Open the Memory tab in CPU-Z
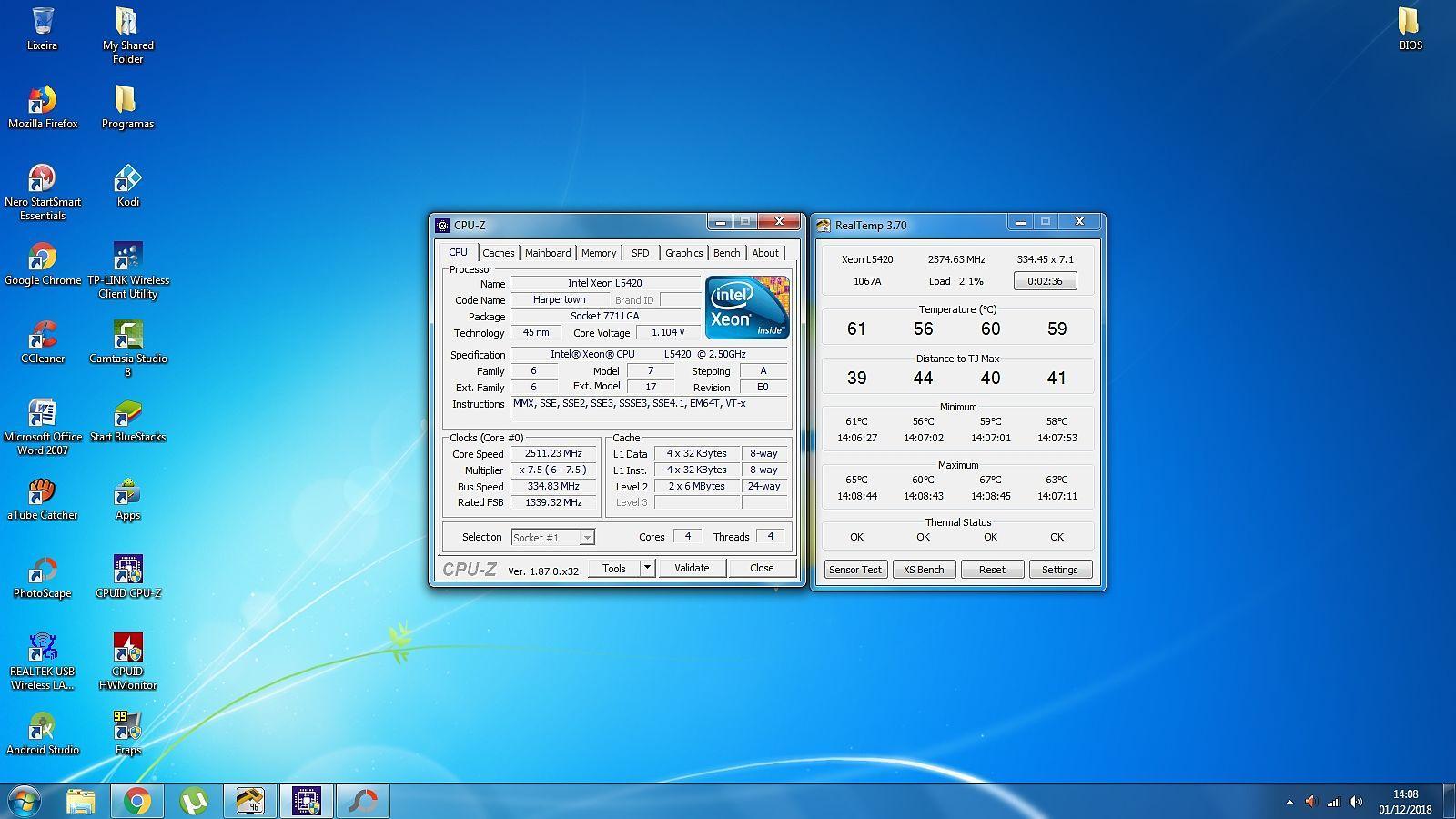The image size is (1456, 819). 599,253
